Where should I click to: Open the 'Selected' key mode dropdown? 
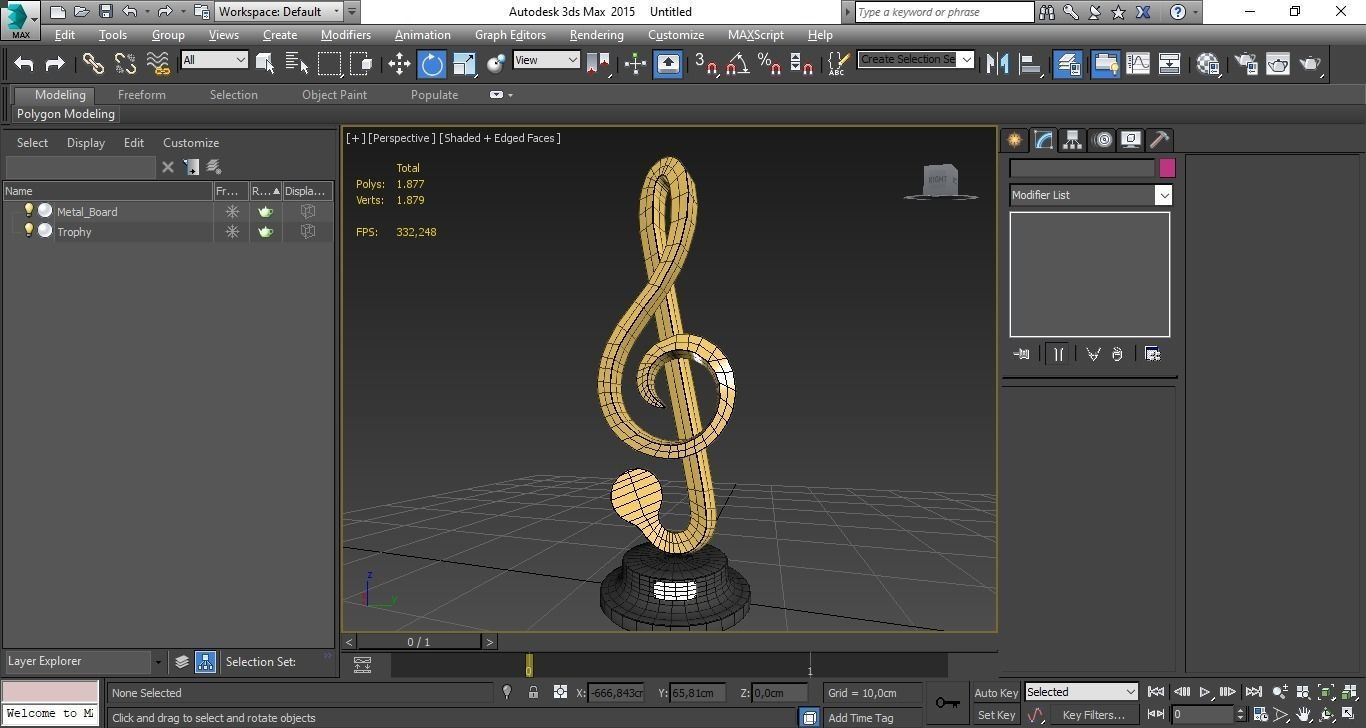coord(1081,692)
